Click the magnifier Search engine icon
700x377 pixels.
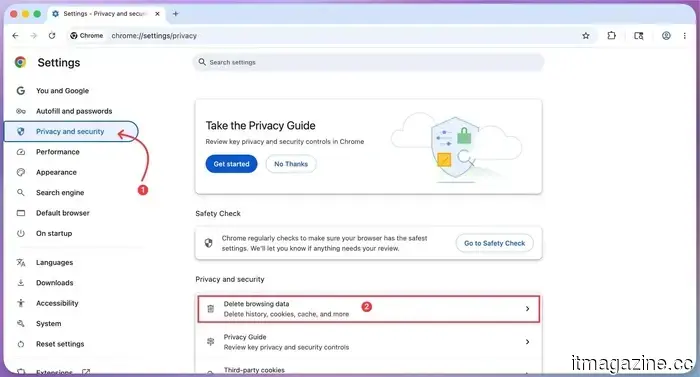point(21,193)
